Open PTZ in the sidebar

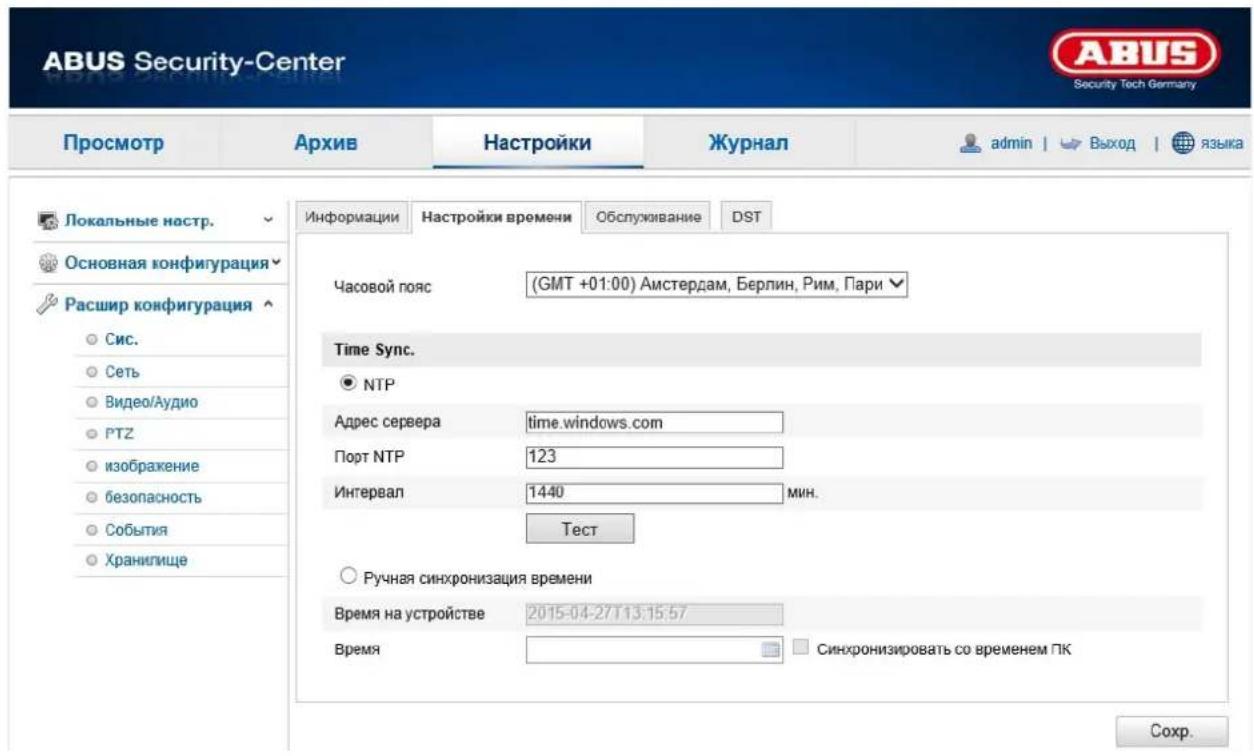119,435
